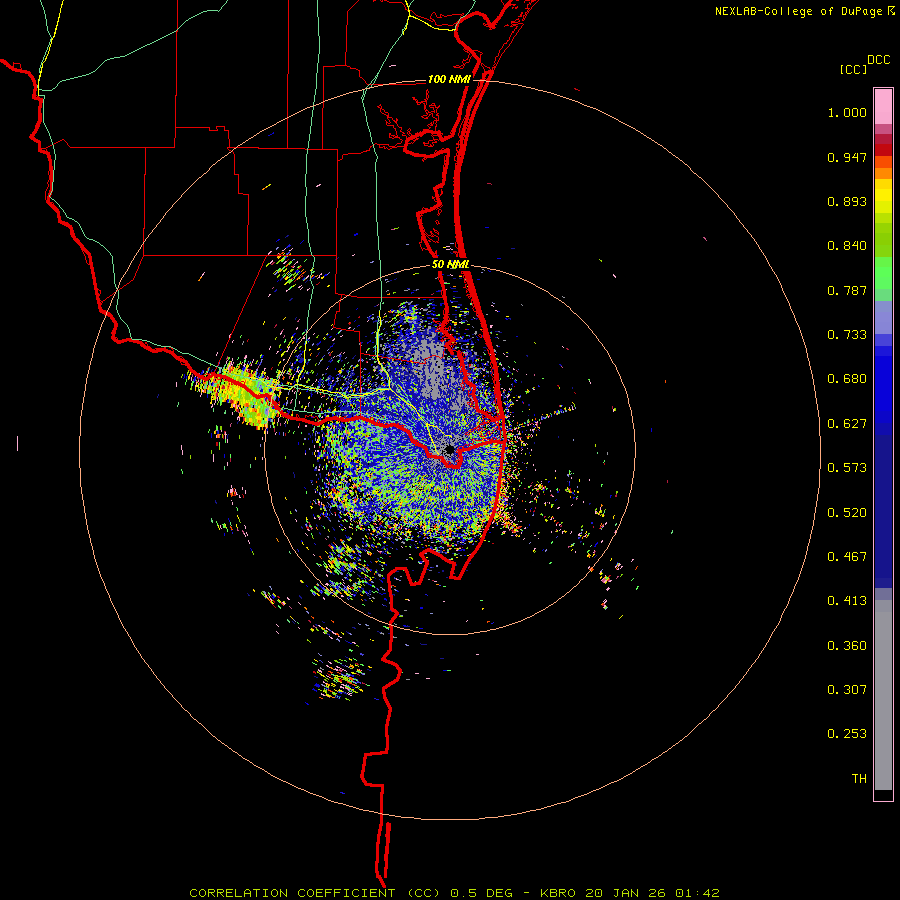Click the 0.253 scale value
The width and height of the screenshot is (900, 900).
pyautogui.click(x=847, y=734)
